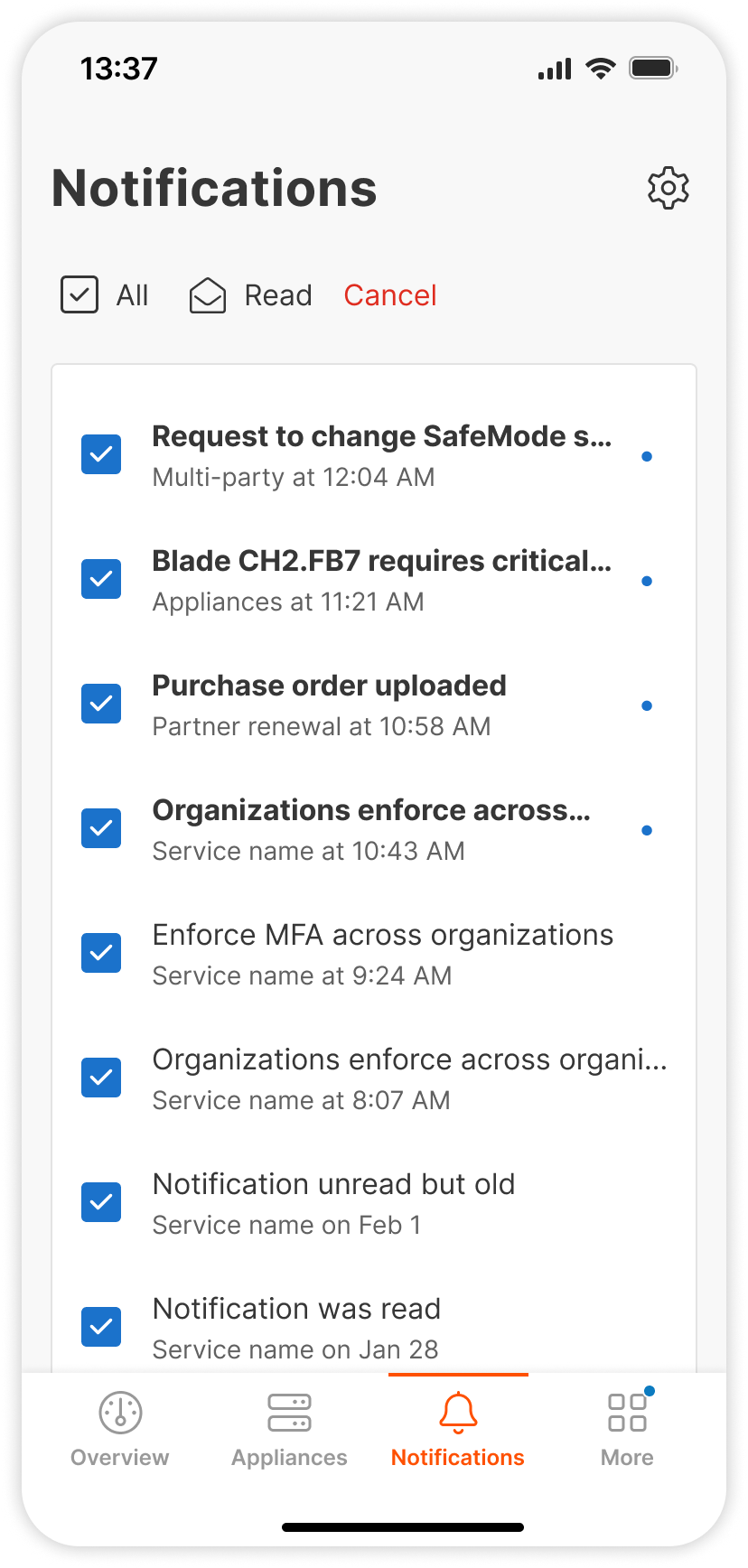Open the More grid icon

627,1413
